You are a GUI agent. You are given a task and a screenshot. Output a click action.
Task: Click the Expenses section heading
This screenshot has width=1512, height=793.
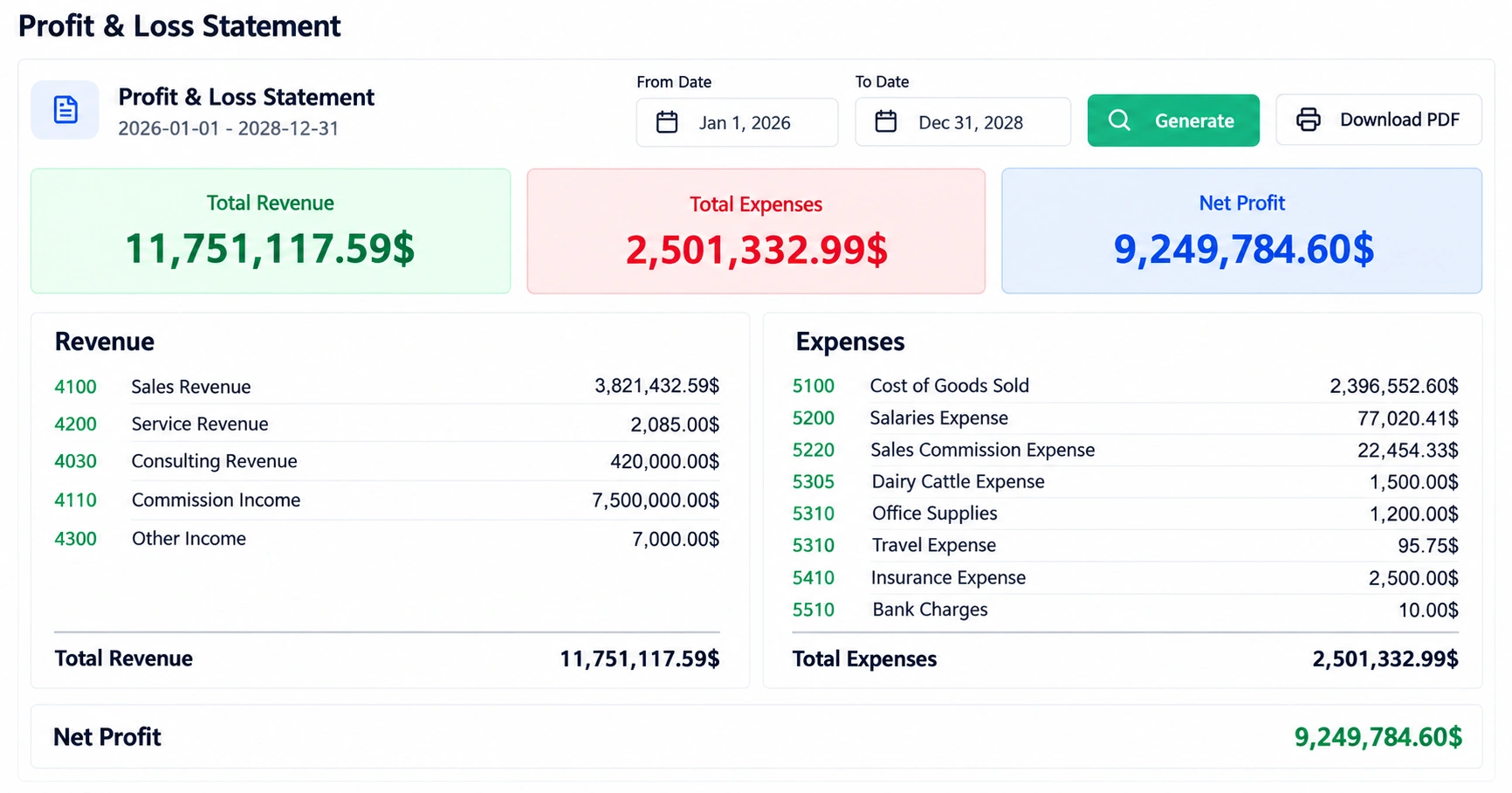pos(850,341)
